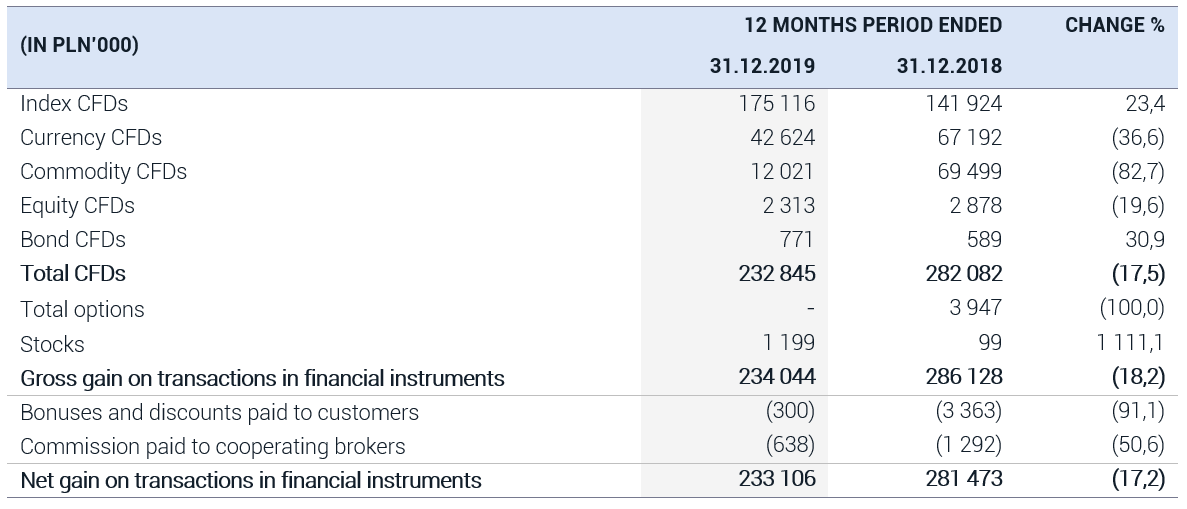The image size is (1187, 509).
Task: Click the (IN PLN'000) header cell
Action: pyautogui.click(x=79, y=45)
